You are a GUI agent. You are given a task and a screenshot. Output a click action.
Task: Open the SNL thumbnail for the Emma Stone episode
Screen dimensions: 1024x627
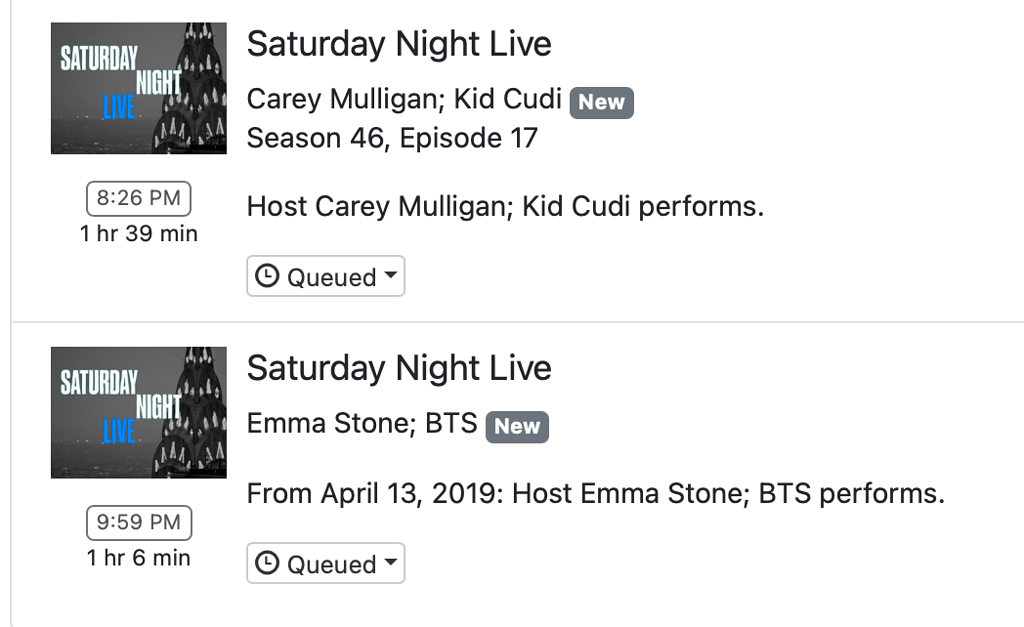tap(138, 411)
